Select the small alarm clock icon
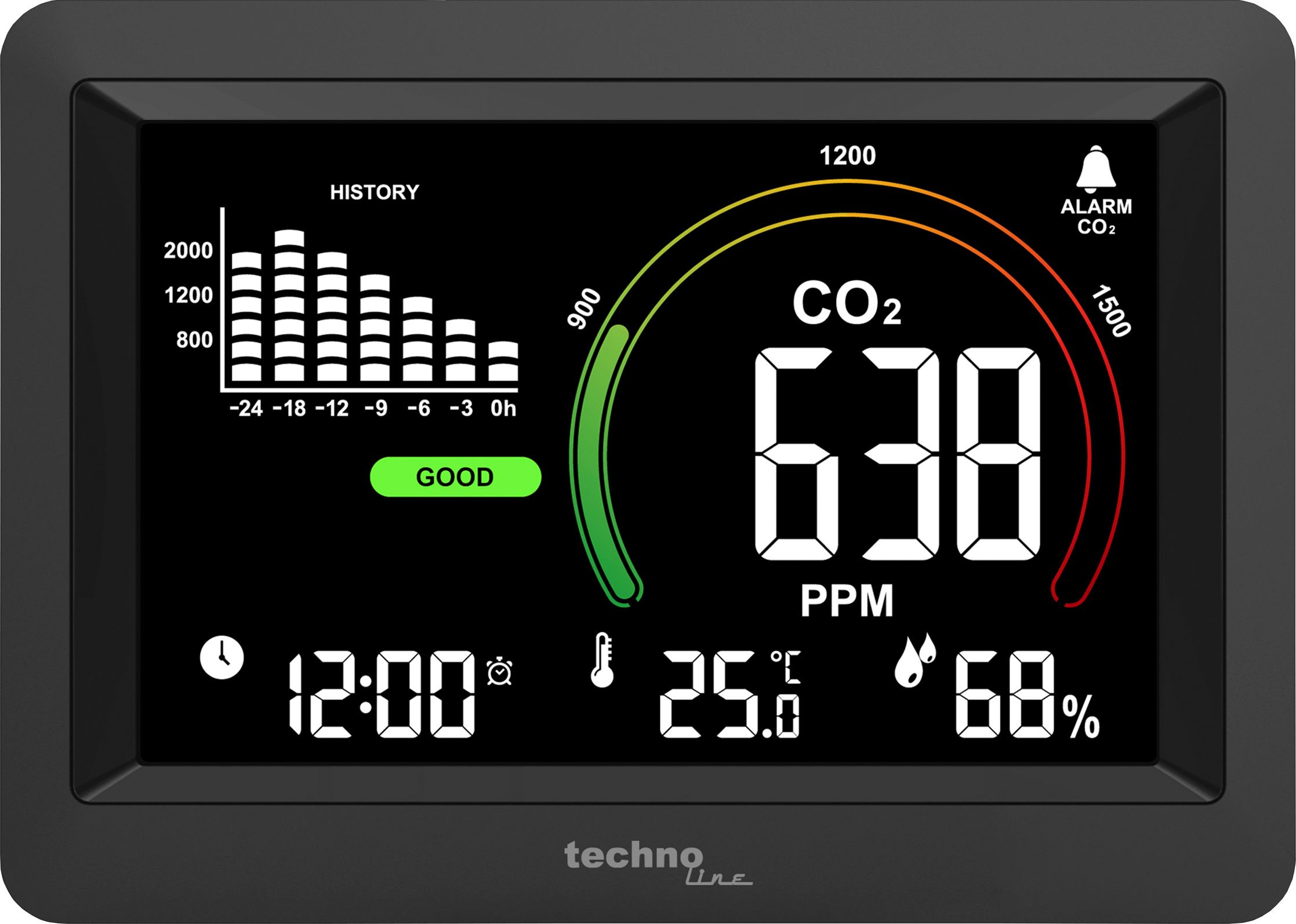The height and width of the screenshot is (924, 1296). pyautogui.click(x=499, y=671)
